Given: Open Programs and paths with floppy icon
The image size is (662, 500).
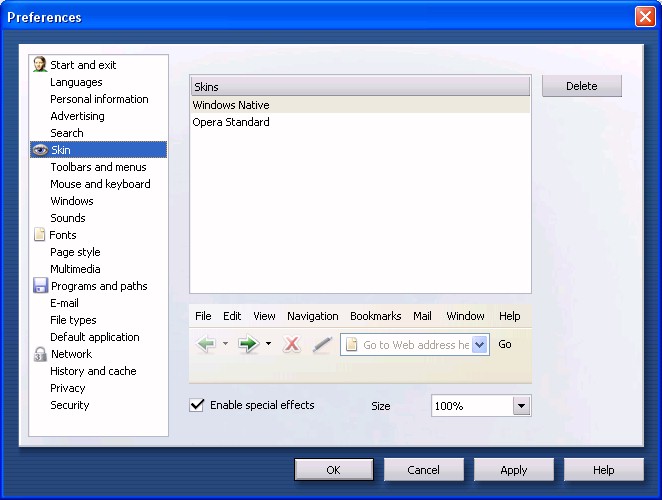Looking at the screenshot, I should point(98,286).
